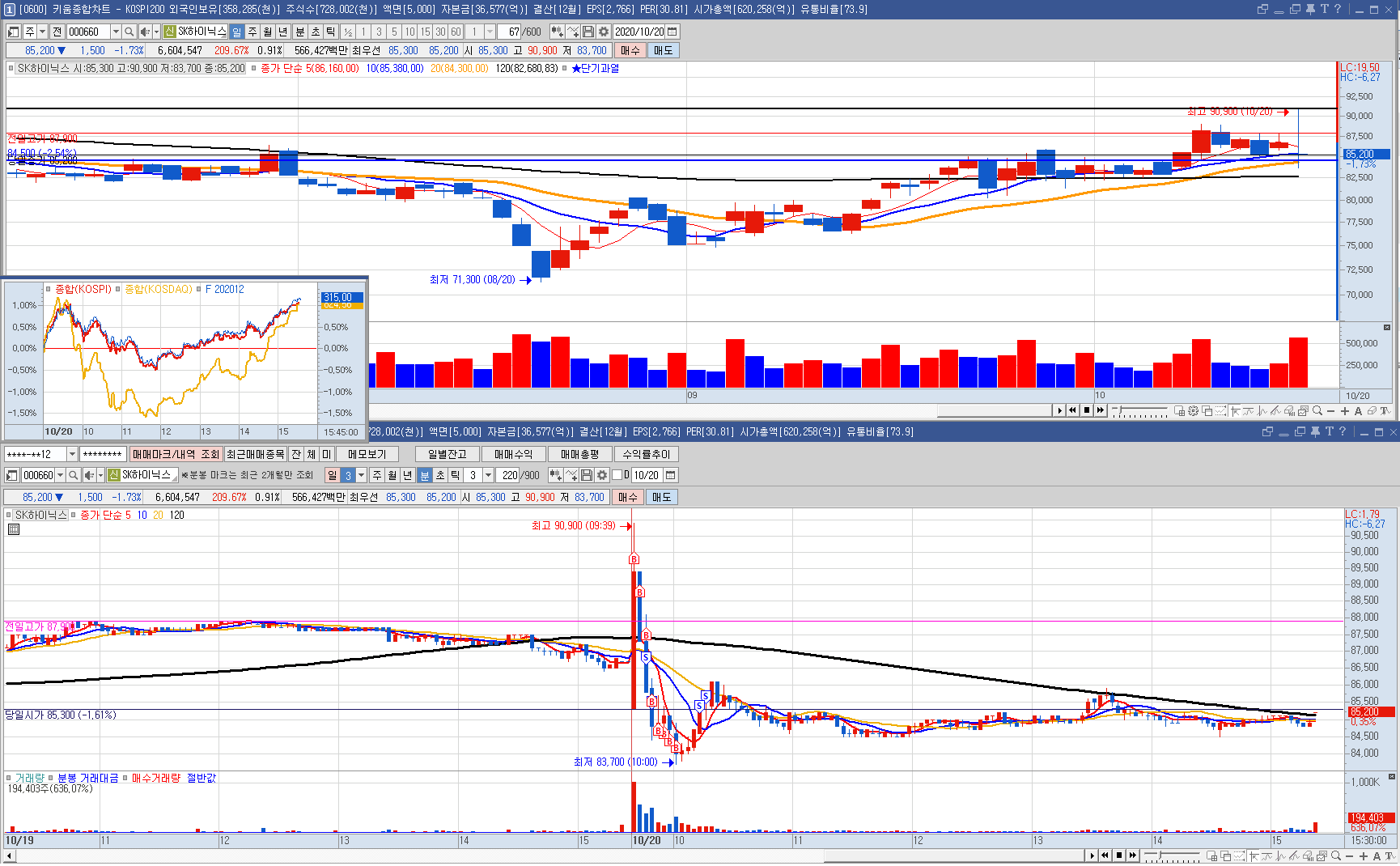Click the 매매마크/내역 조회 button
This screenshot has height=866, width=1400.
pos(176,454)
